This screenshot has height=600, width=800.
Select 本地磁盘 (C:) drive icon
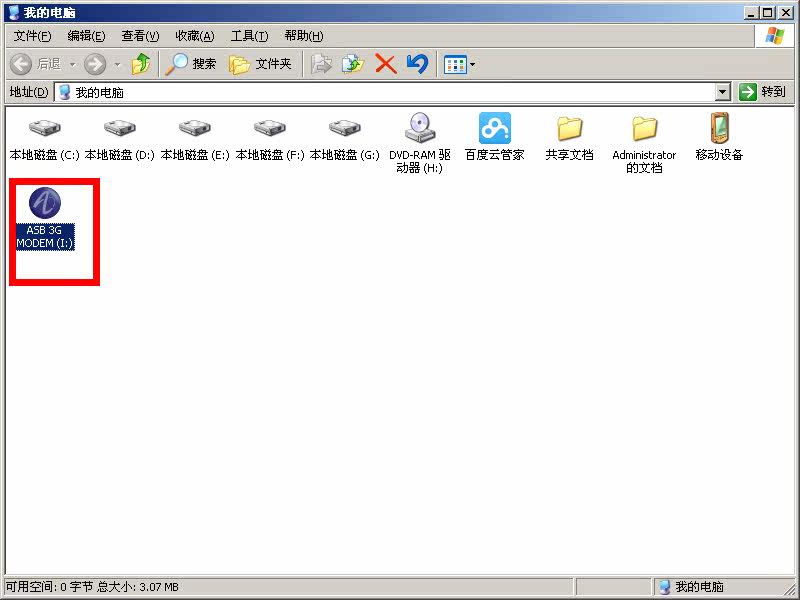(44, 129)
